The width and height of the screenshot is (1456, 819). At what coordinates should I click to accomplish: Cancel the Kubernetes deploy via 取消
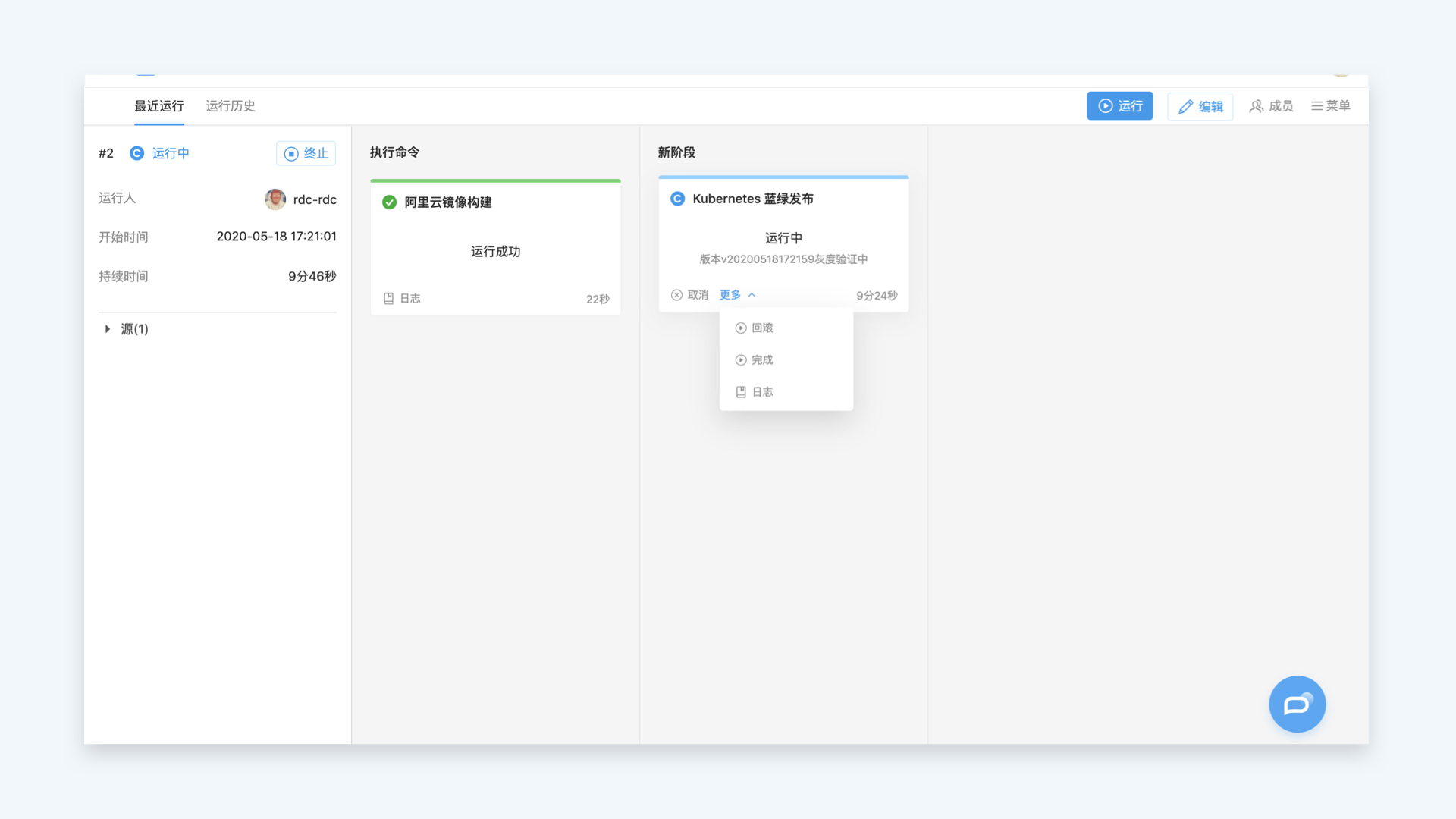pyautogui.click(x=689, y=295)
